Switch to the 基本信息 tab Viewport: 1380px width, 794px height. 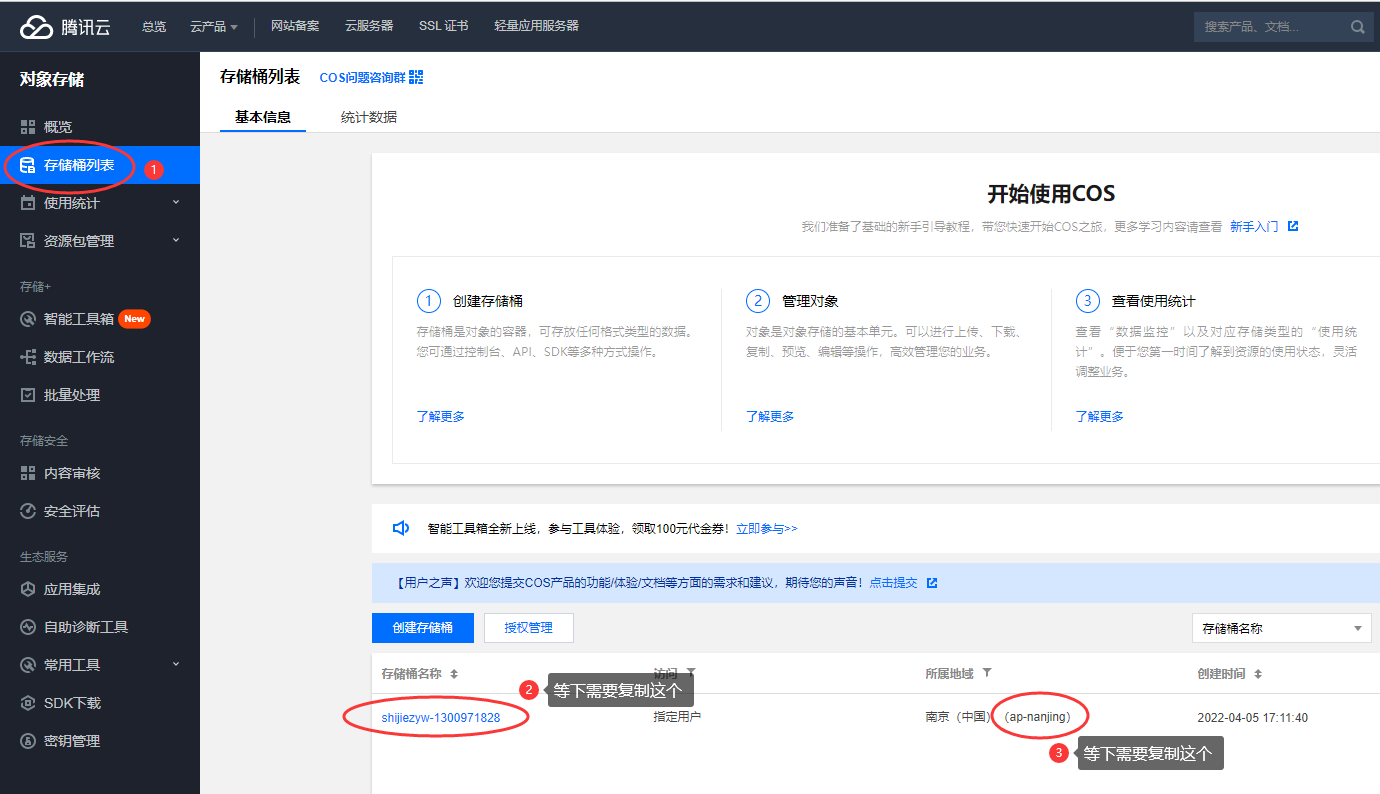click(263, 117)
